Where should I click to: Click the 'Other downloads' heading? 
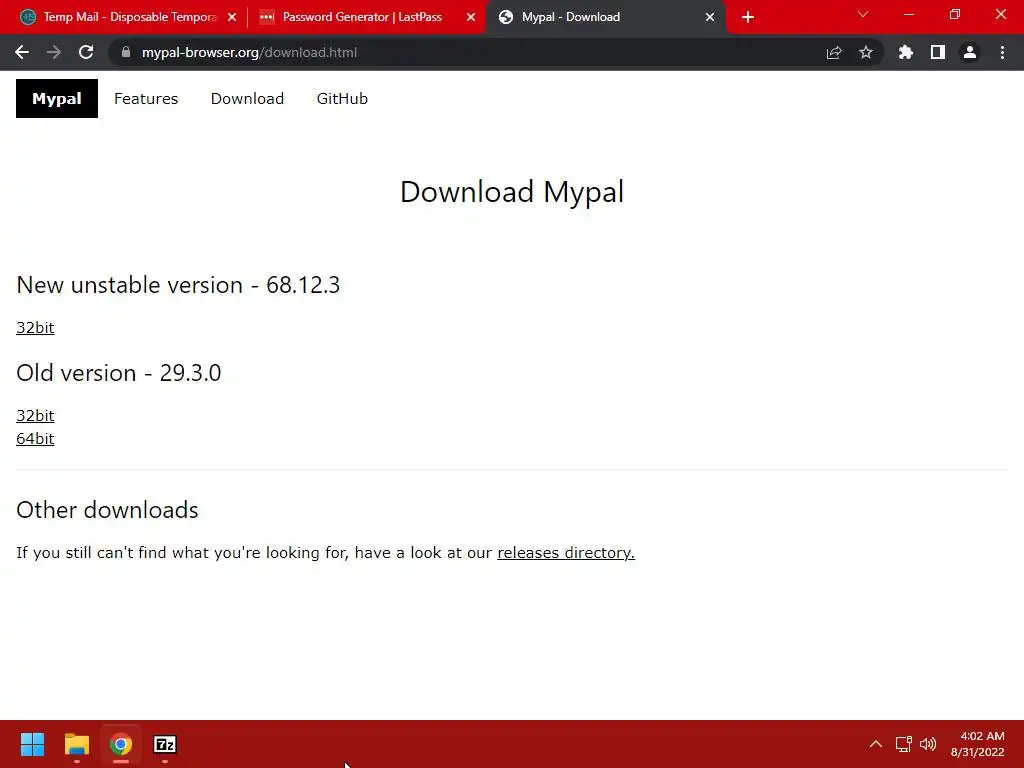point(107,510)
